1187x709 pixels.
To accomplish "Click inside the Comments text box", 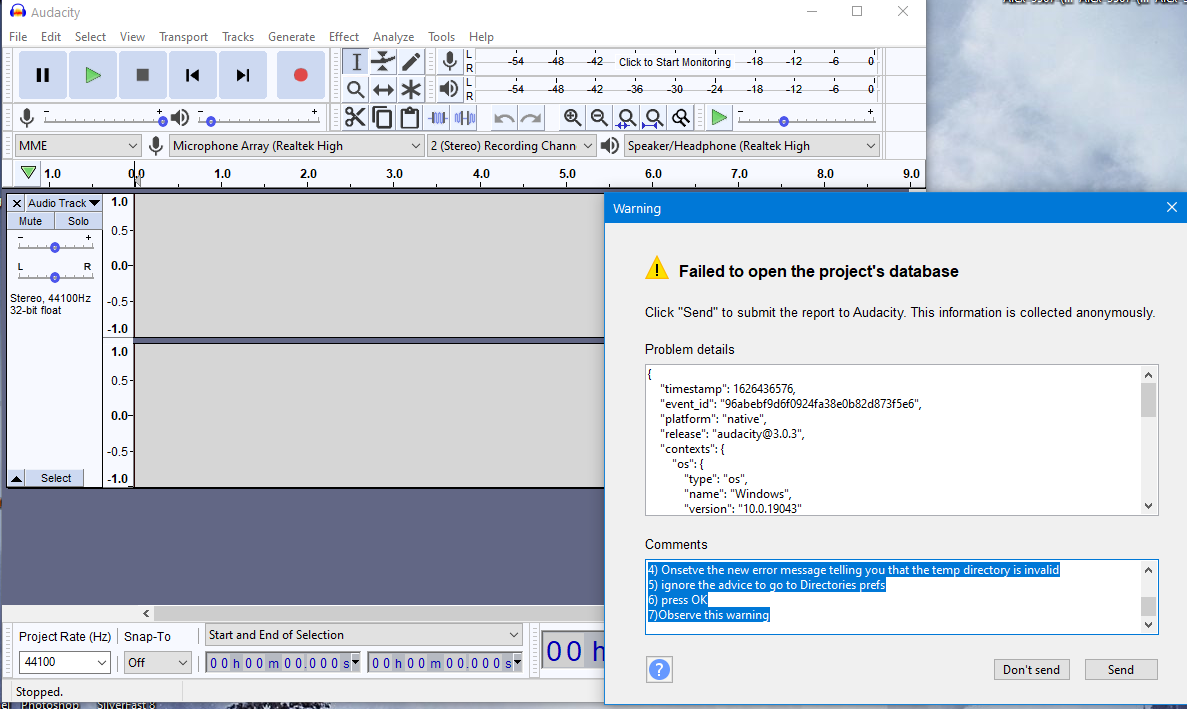I will click(x=893, y=597).
